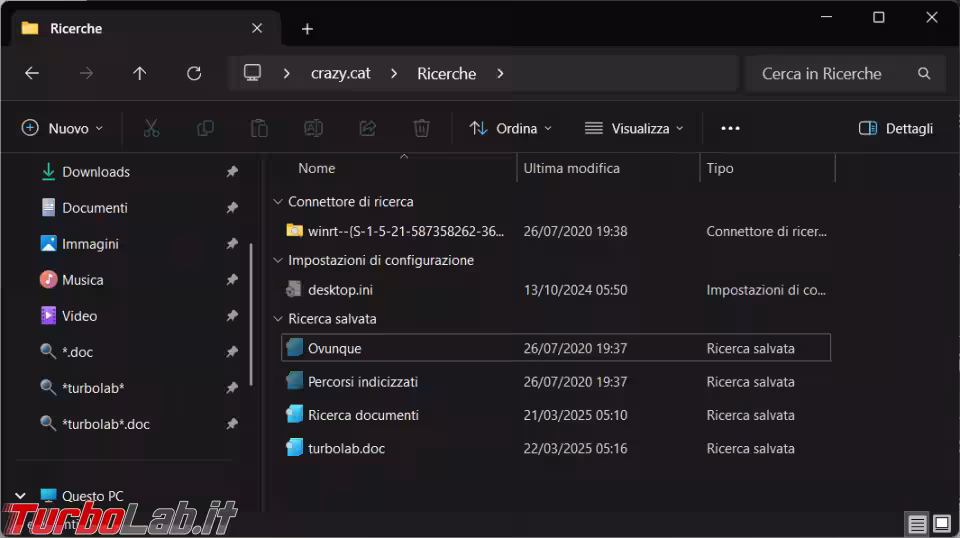The image size is (960, 538).
Task: Click Ricerche in the breadcrumb path
Action: tap(446, 73)
